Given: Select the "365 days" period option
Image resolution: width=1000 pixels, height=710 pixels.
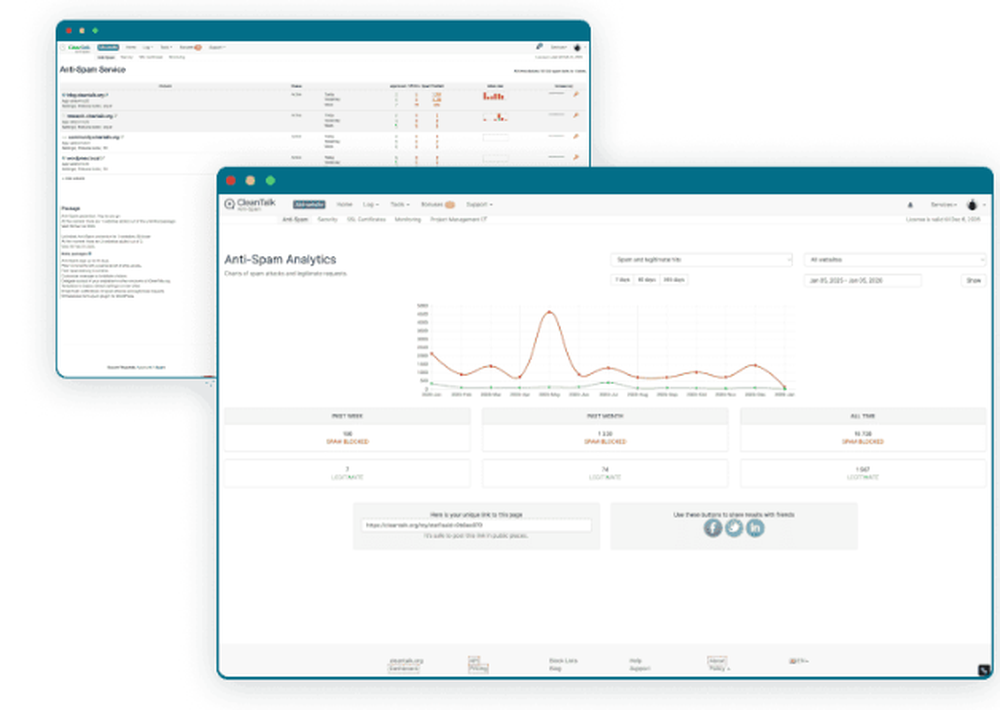Looking at the screenshot, I should tap(674, 279).
